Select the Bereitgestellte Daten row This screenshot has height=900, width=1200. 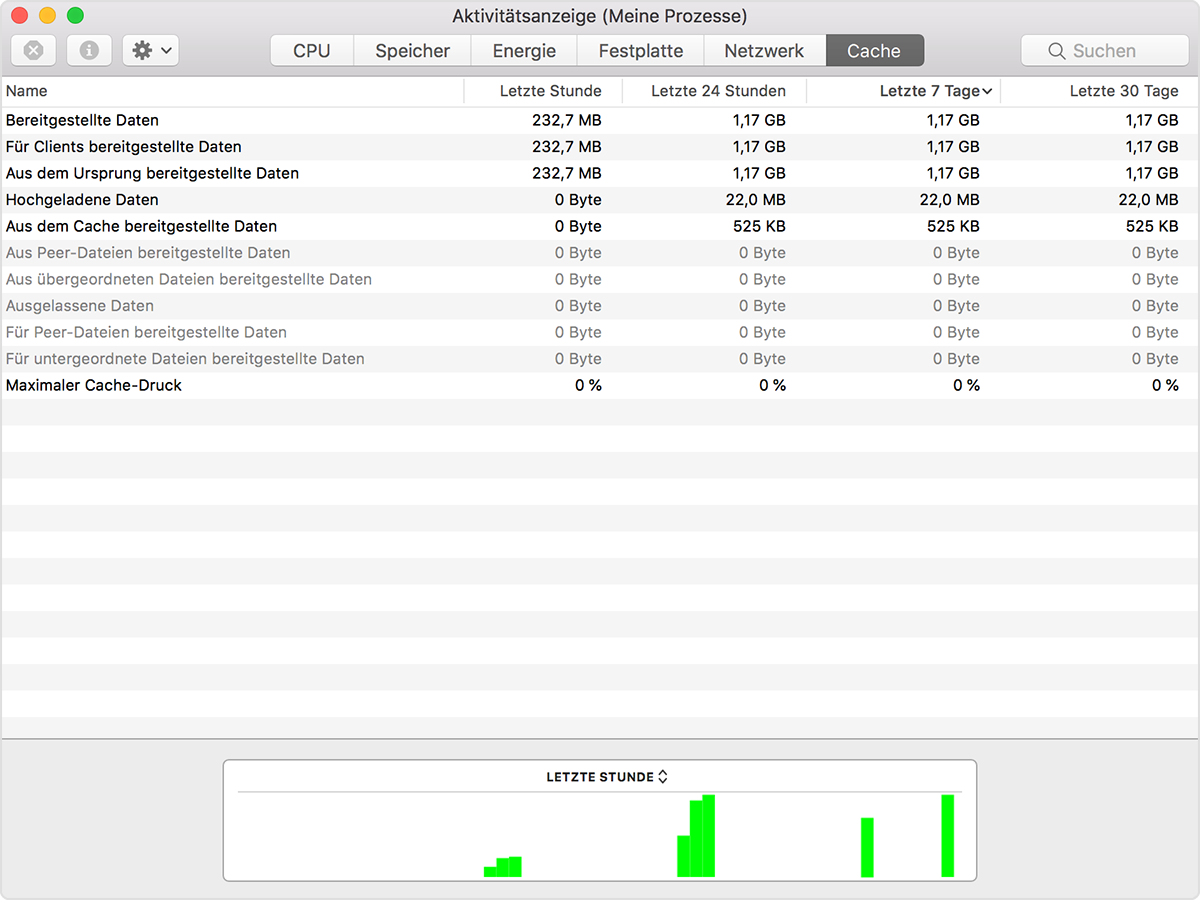pos(82,120)
